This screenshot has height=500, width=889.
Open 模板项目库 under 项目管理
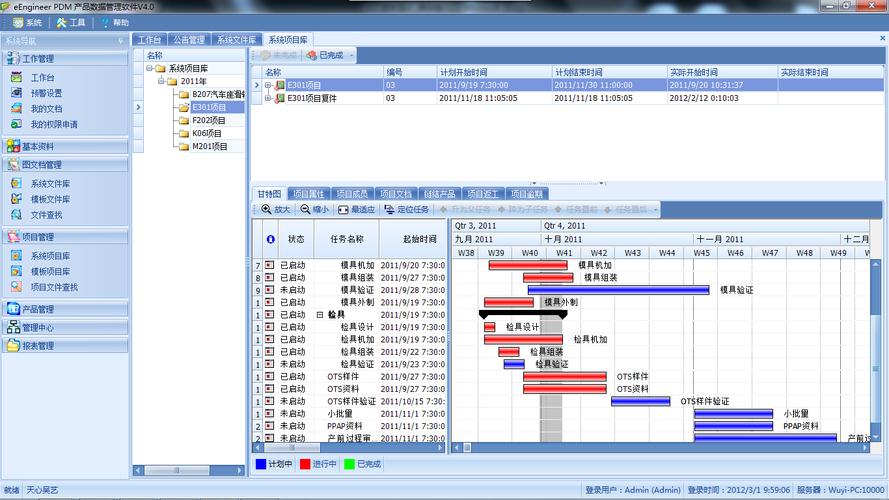[x=49, y=272]
